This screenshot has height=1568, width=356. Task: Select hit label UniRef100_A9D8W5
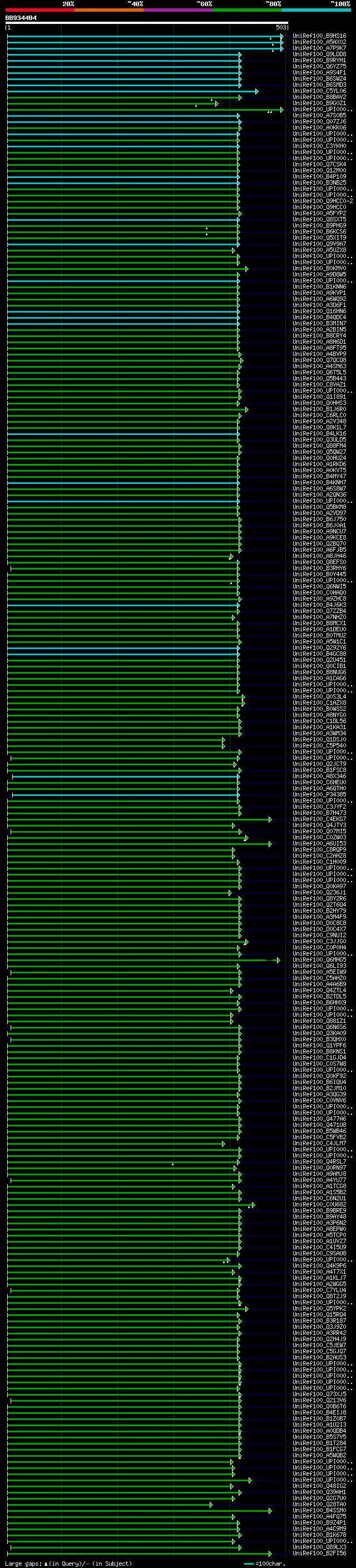click(x=319, y=275)
